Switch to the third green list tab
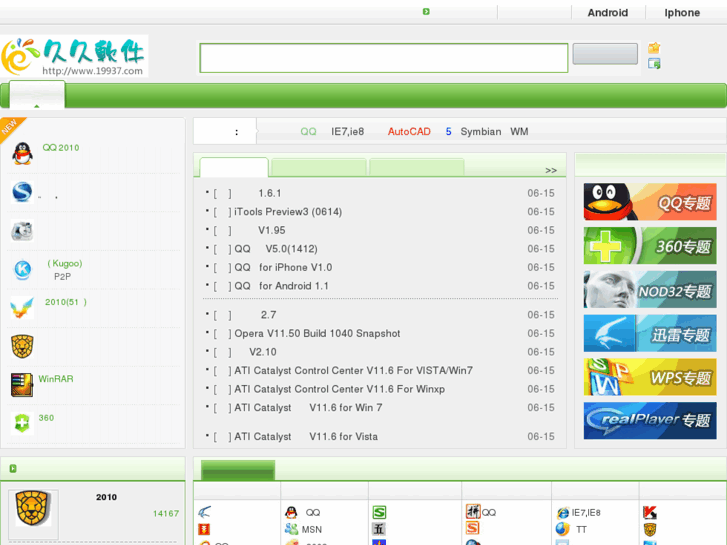Screen dimensions: 727x545 tap(417, 167)
